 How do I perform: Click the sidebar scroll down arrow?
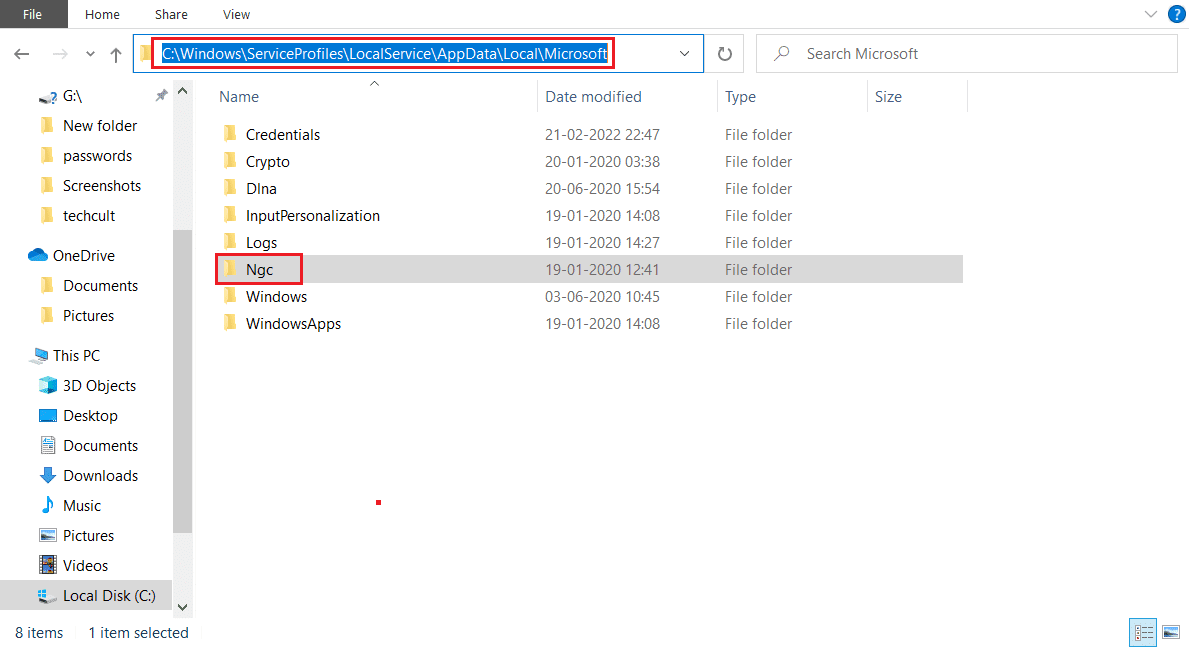pyautogui.click(x=183, y=607)
